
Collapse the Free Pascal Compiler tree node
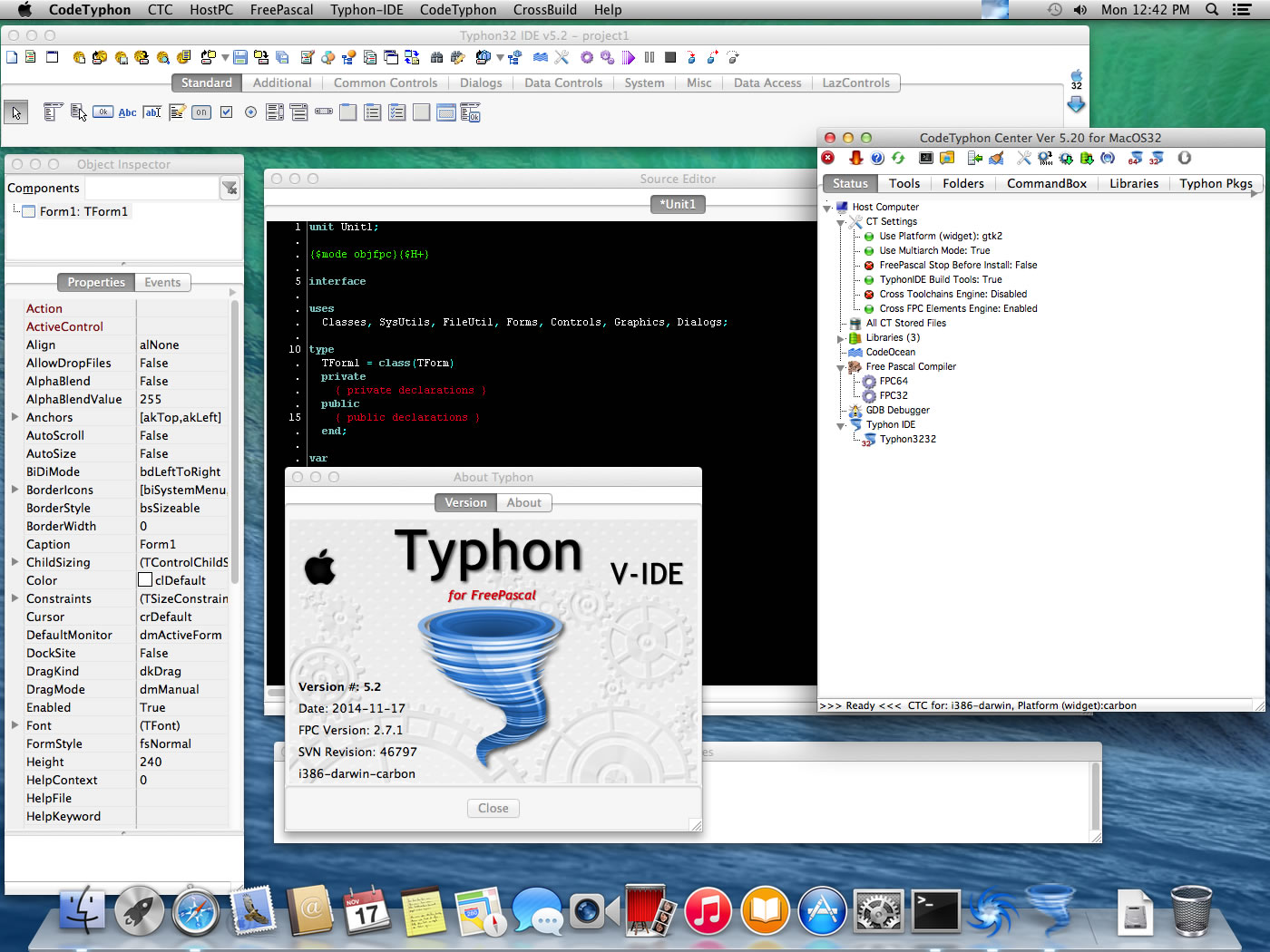coord(841,367)
